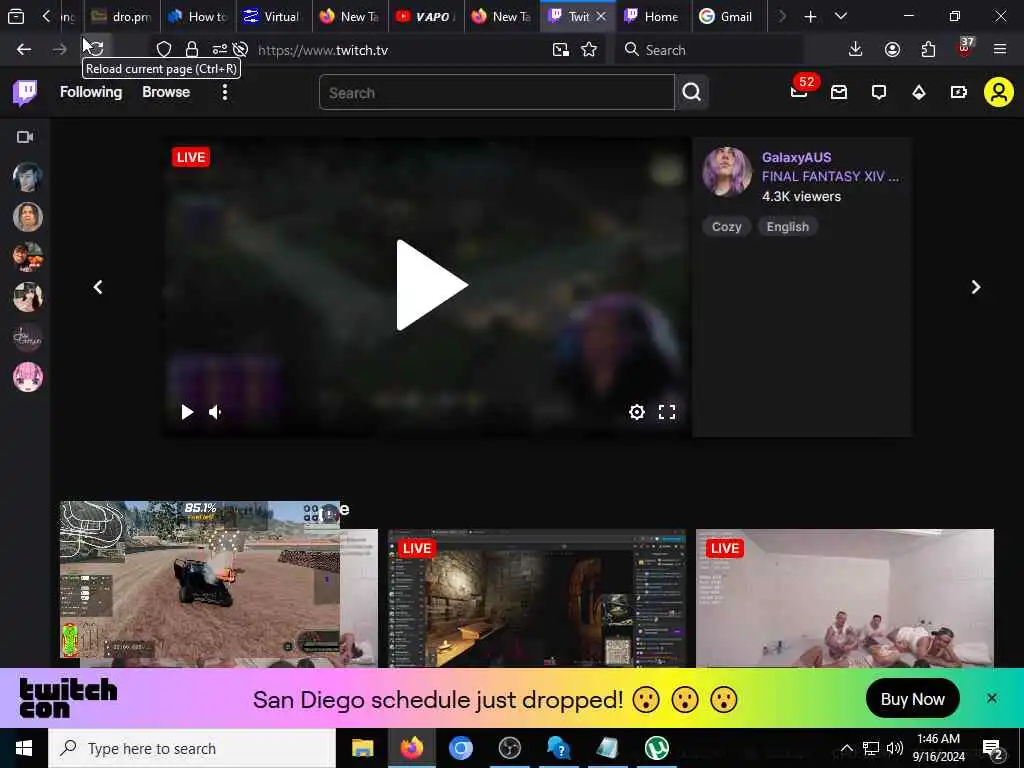Viewport: 1024px width, 768px height.
Task: Click the tracking protection shield icon
Action: click(x=164, y=50)
